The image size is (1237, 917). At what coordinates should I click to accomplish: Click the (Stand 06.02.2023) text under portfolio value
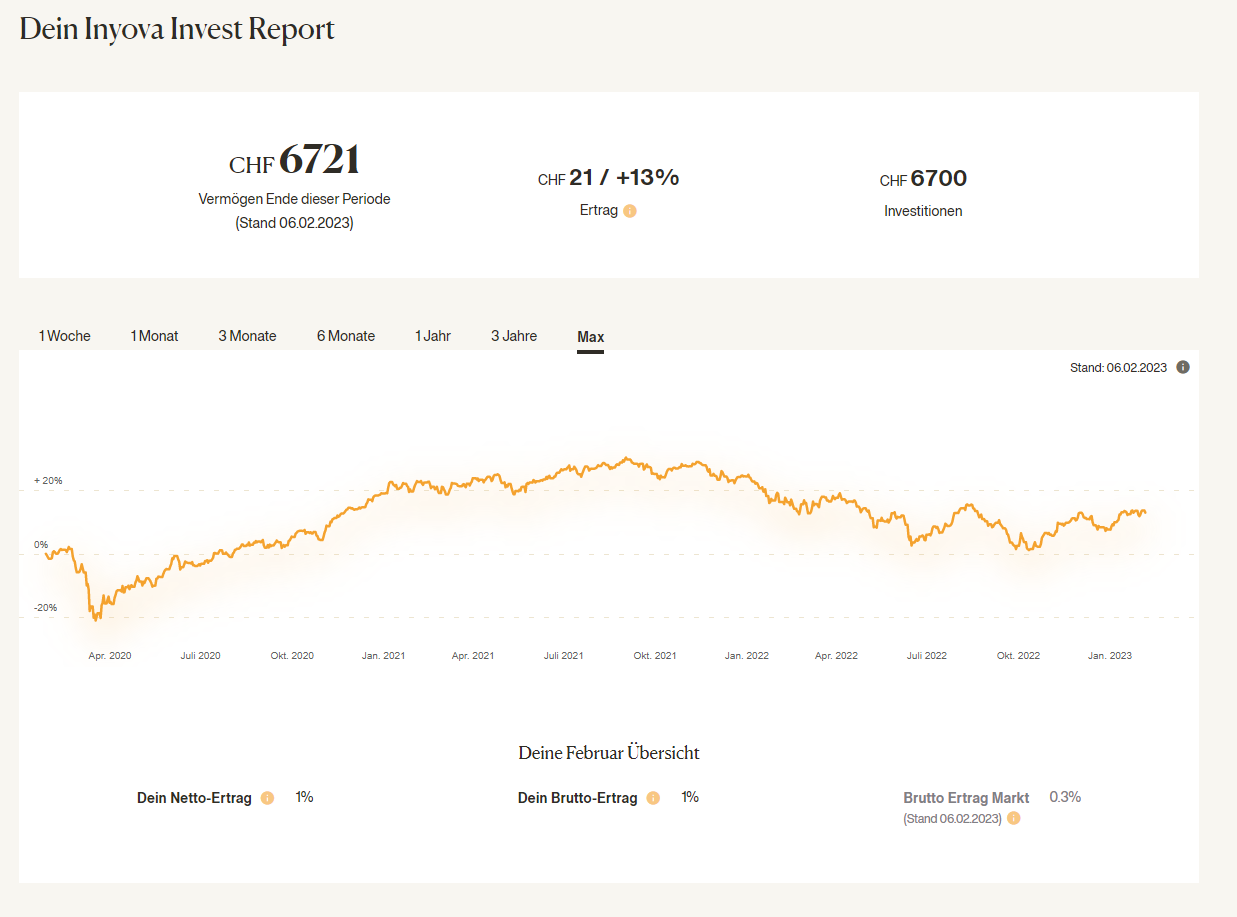pyautogui.click(x=294, y=223)
